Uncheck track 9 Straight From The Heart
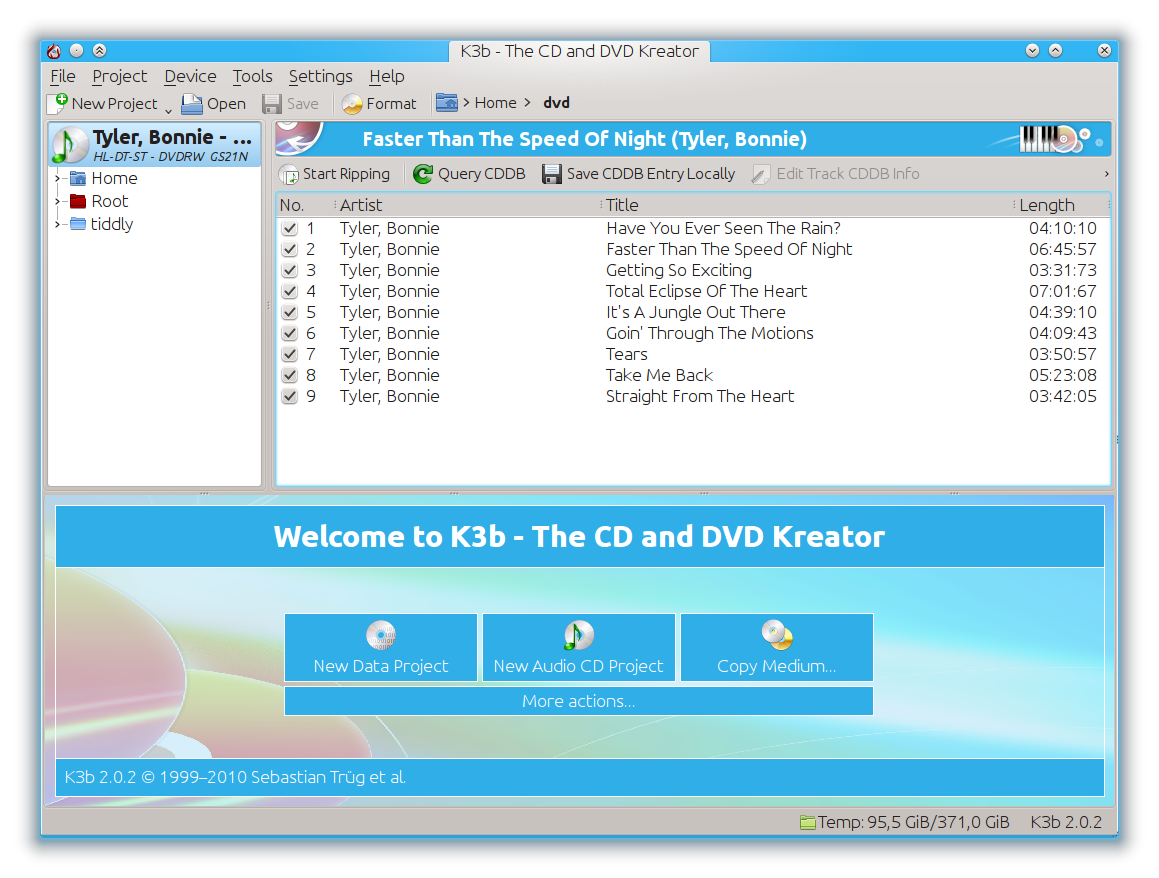 tap(290, 396)
